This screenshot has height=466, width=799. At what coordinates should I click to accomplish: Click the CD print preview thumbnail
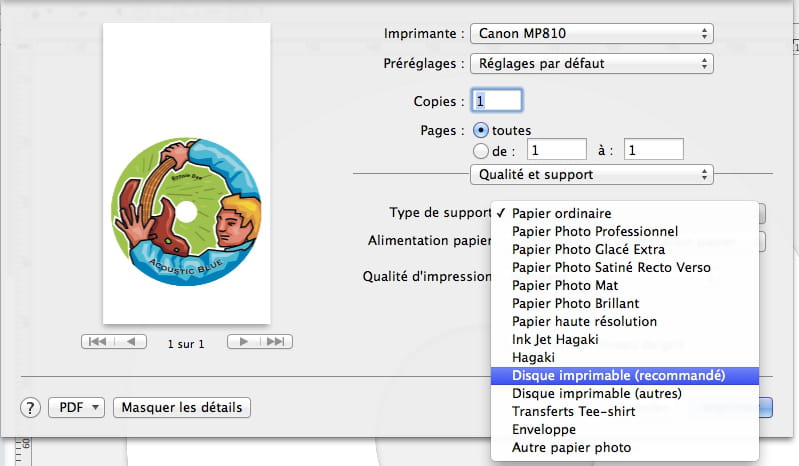click(x=187, y=173)
